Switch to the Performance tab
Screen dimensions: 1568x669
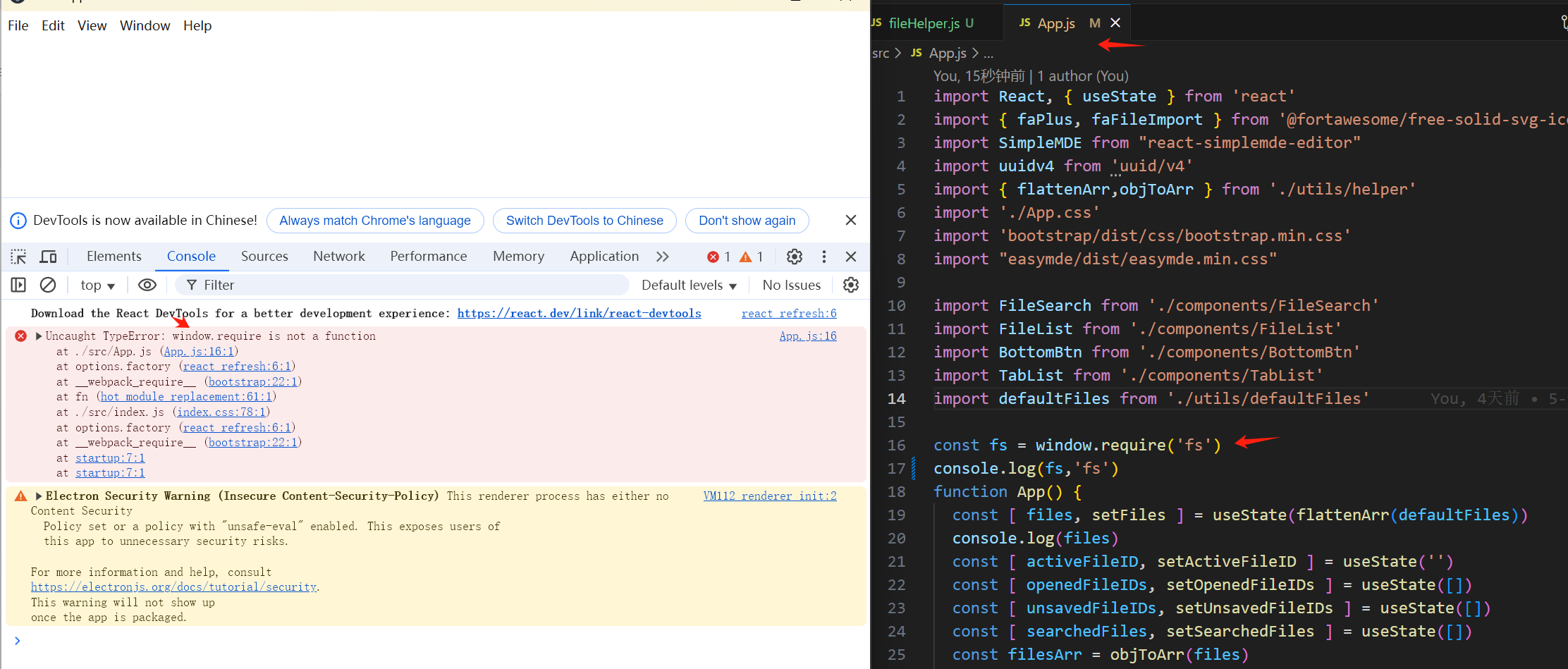click(429, 256)
